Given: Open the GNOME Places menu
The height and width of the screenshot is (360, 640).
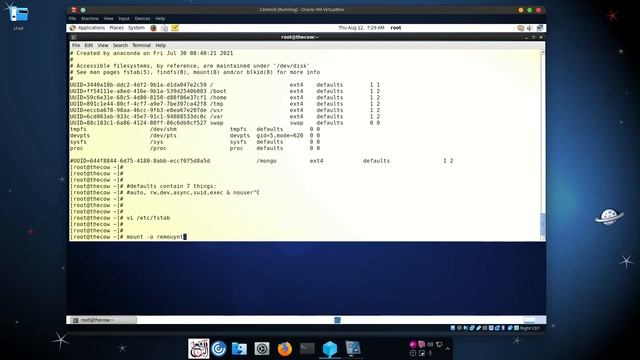Looking at the screenshot, I should pyautogui.click(x=116, y=28).
